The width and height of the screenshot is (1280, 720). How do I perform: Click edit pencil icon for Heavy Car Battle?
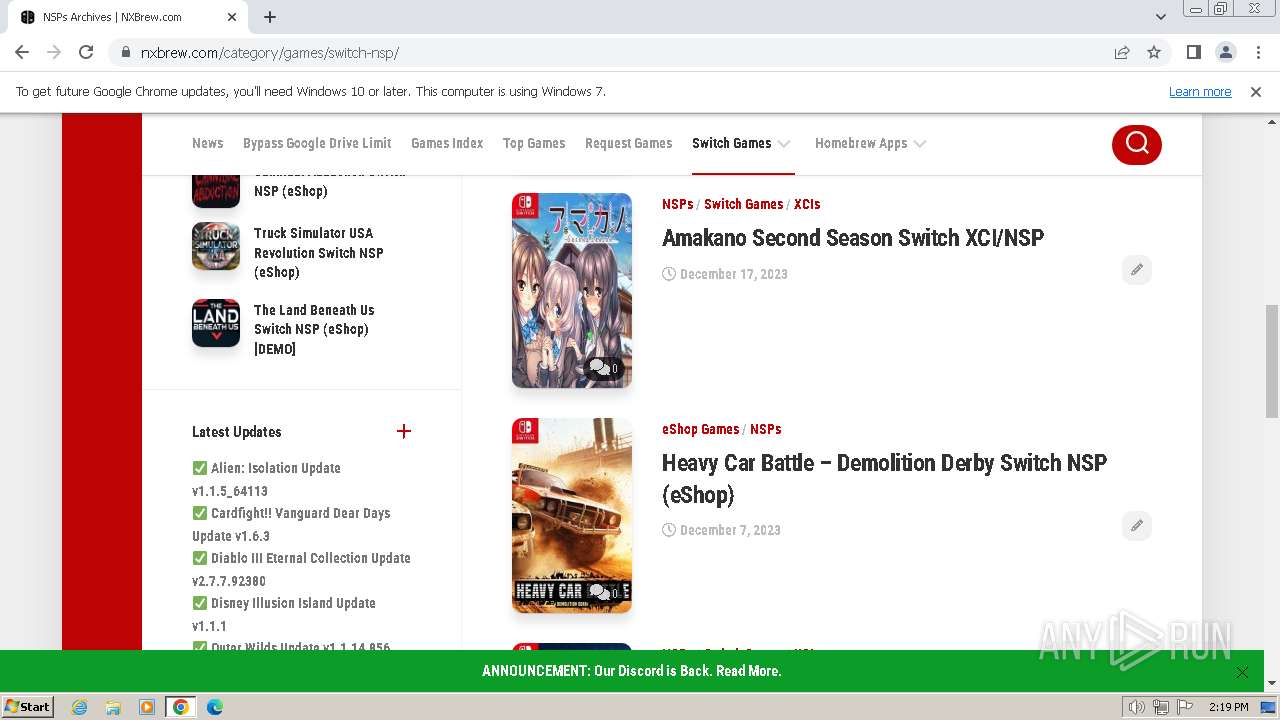pos(1137,526)
